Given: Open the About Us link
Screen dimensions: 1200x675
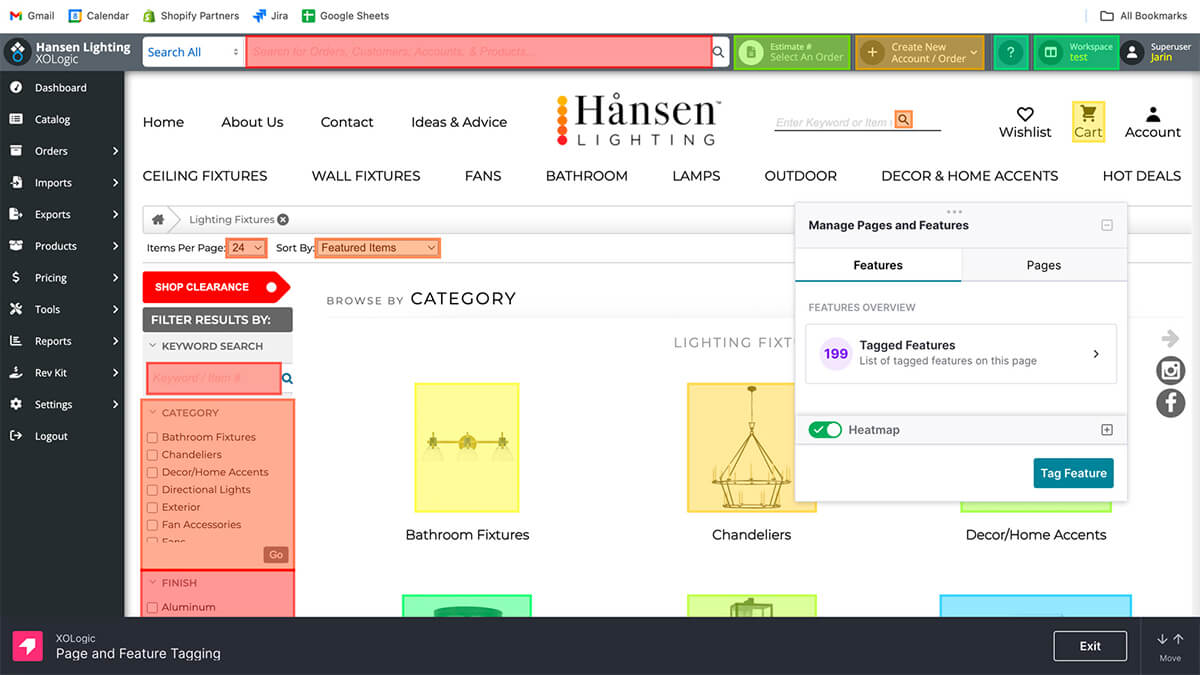Looking at the screenshot, I should tap(252, 122).
